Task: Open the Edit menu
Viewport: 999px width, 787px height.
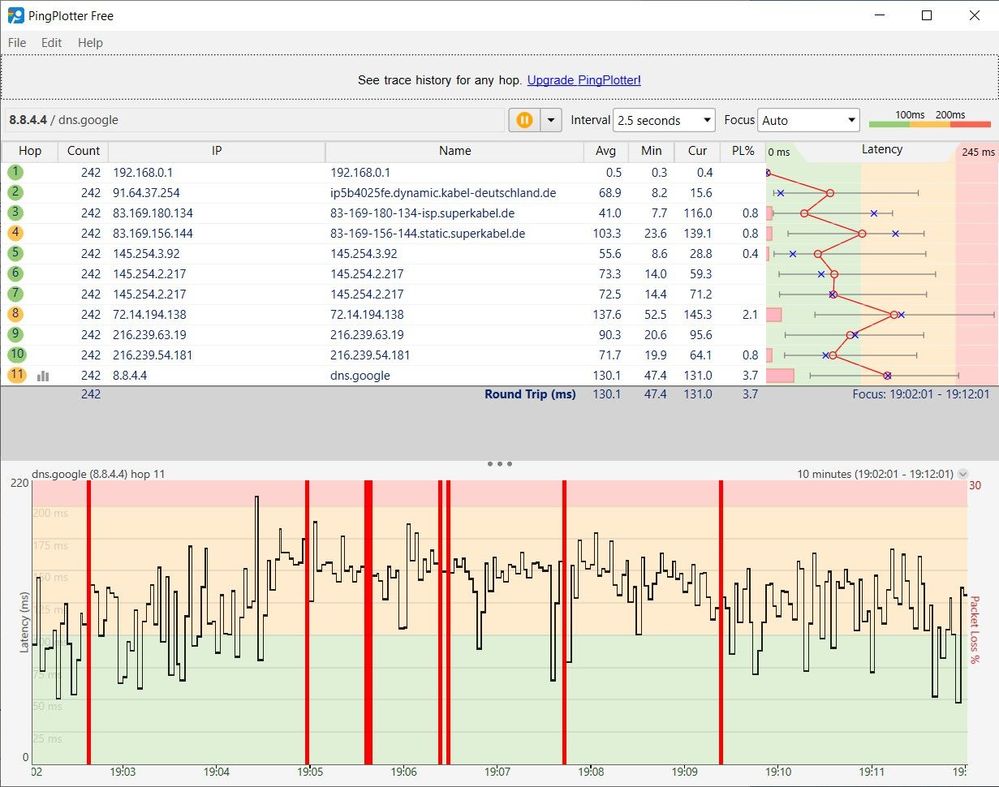Action: [51, 43]
